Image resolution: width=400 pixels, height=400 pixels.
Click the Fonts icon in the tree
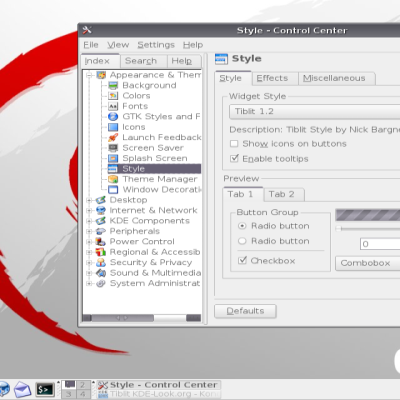click(x=113, y=106)
